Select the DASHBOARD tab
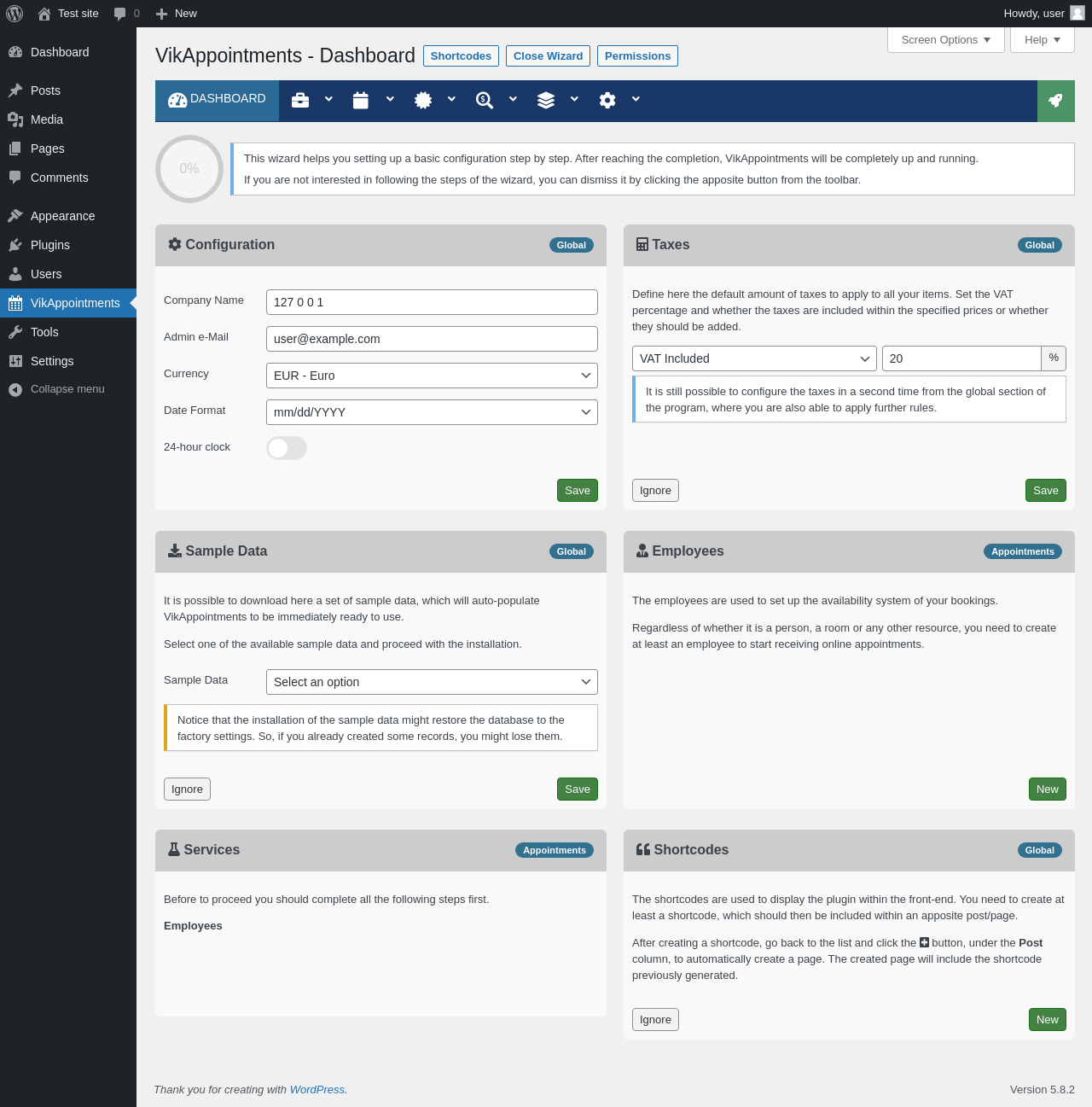 pyautogui.click(x=217, y=101)
